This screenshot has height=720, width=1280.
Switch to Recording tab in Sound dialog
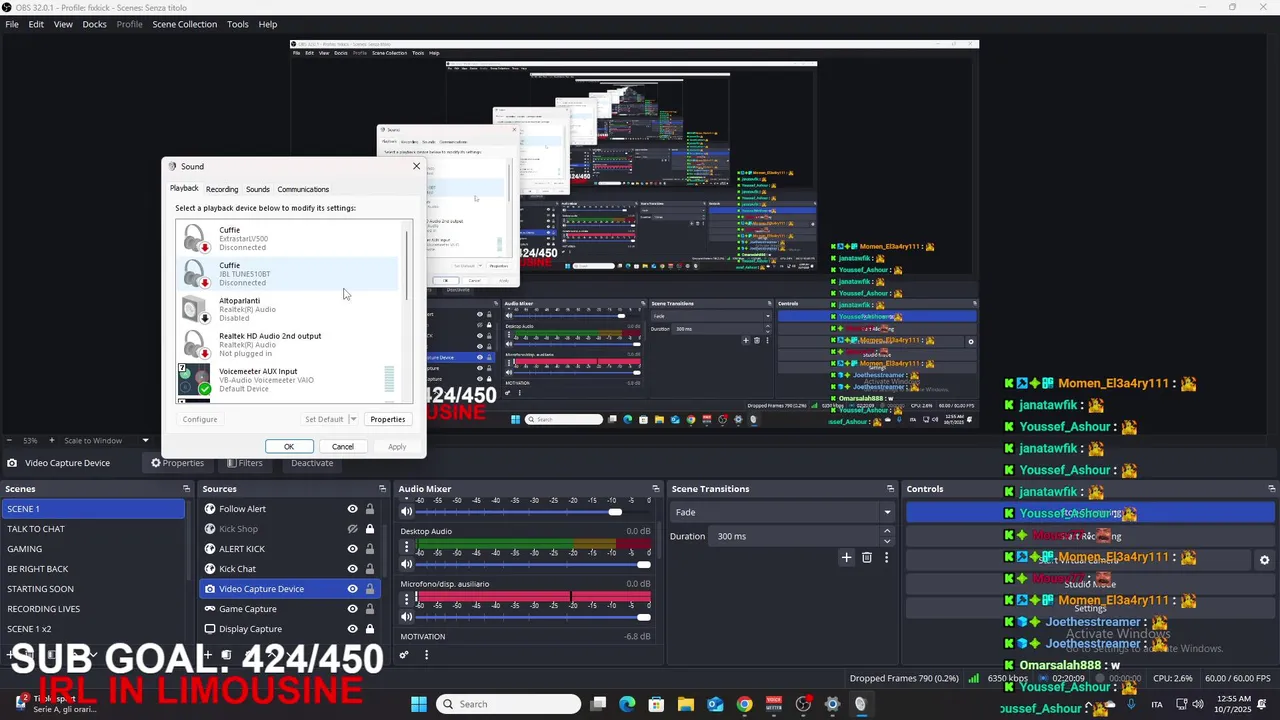[x=222, y=189]
